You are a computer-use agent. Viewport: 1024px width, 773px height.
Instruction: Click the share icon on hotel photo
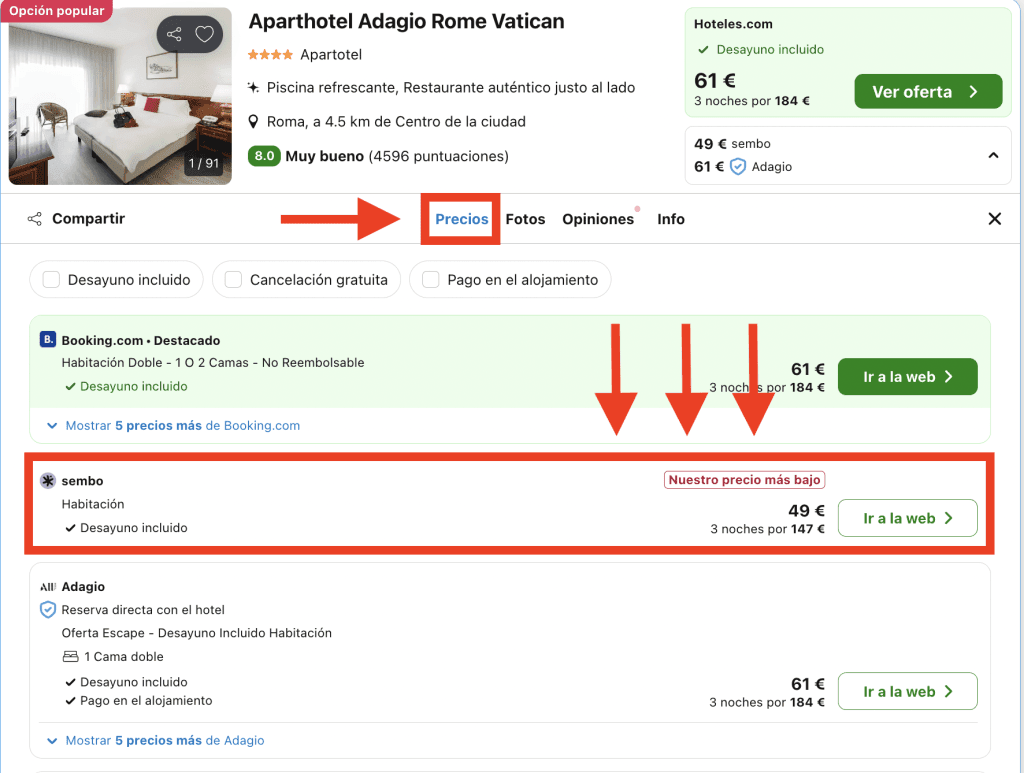[x=175, y=35]
